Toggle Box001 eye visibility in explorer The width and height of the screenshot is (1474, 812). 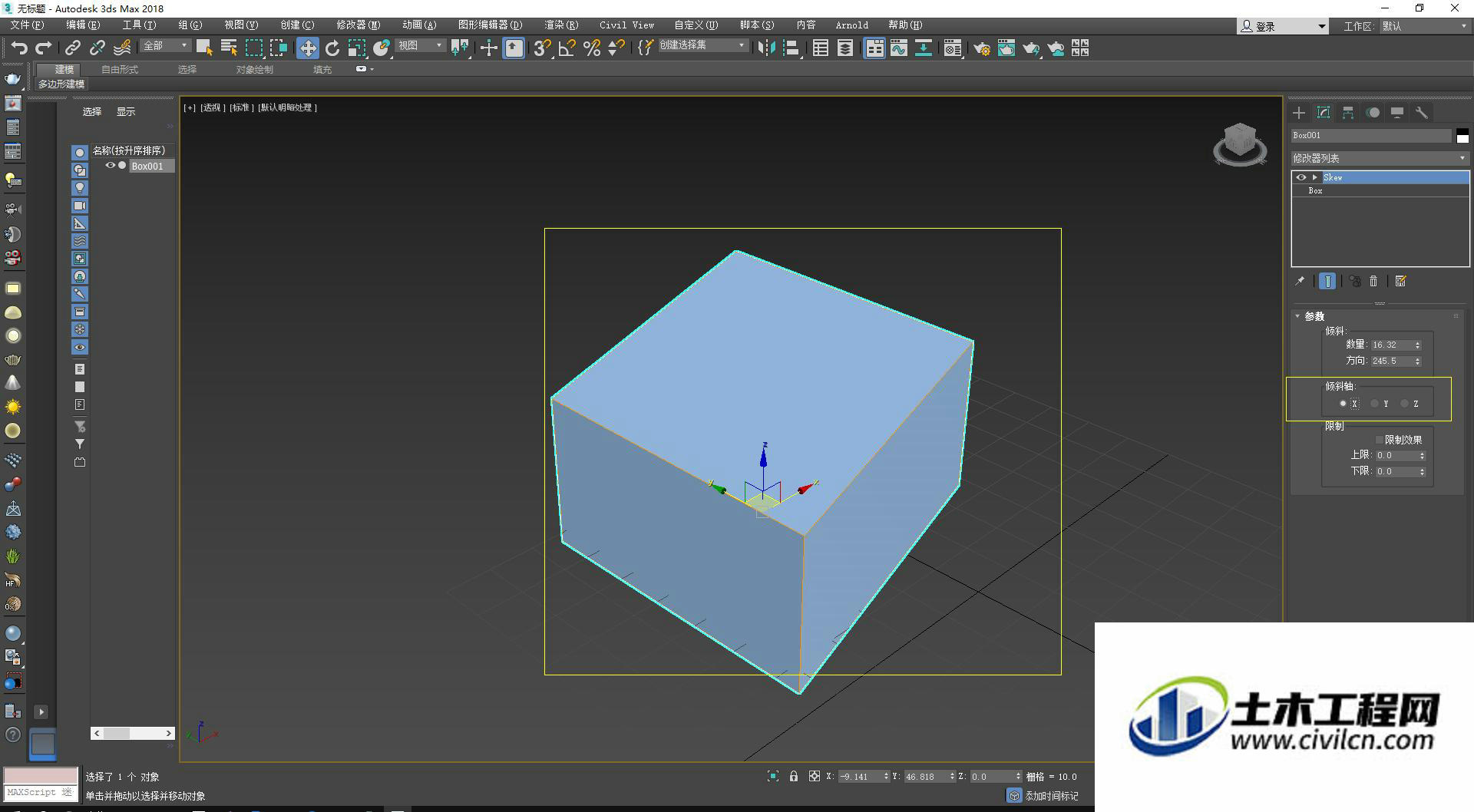(x=111, y=166)
